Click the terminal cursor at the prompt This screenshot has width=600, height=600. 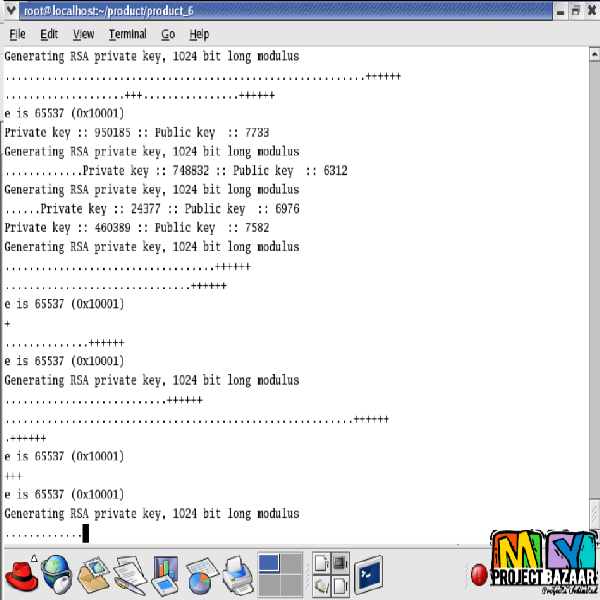coord(86,533)
